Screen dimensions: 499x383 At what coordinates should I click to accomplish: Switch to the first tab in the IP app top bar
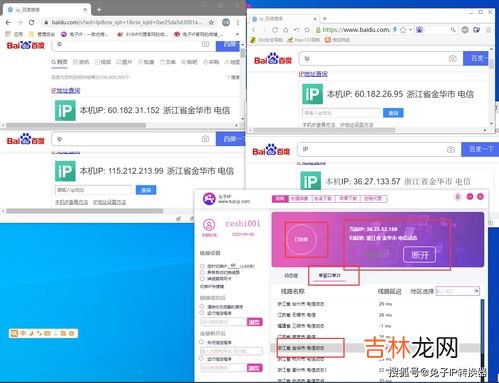pyautogui.click(x=280, y=199)
